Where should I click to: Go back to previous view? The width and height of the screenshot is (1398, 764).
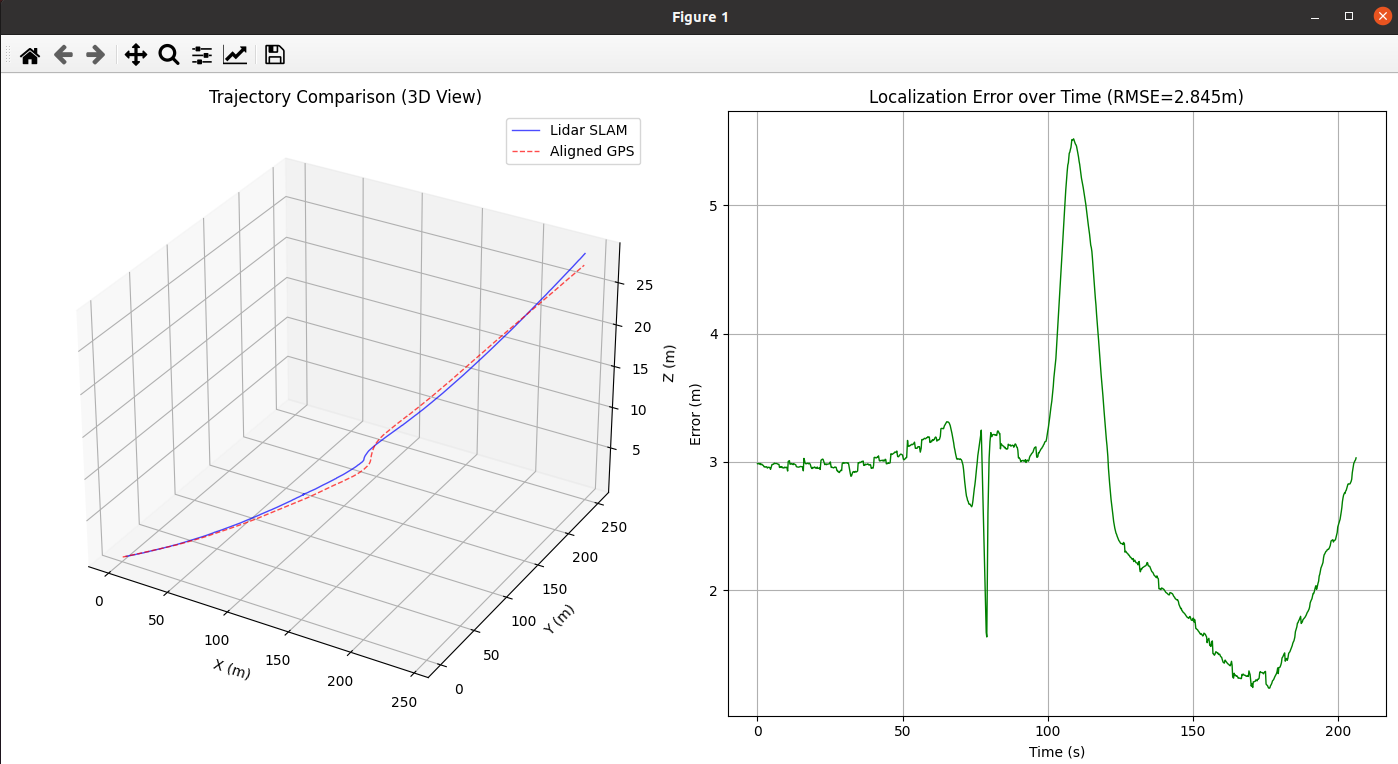click(x=63, y=55)
